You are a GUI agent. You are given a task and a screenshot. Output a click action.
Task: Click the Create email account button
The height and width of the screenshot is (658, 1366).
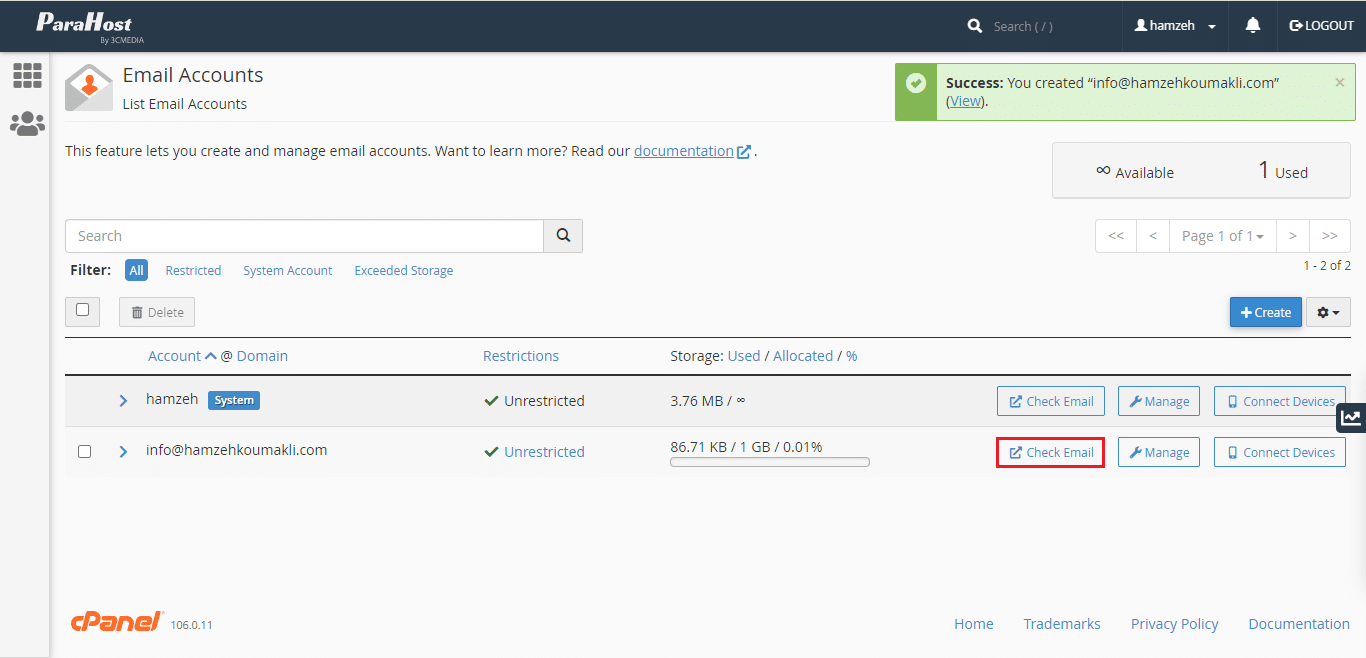[x=1265, y=312]
